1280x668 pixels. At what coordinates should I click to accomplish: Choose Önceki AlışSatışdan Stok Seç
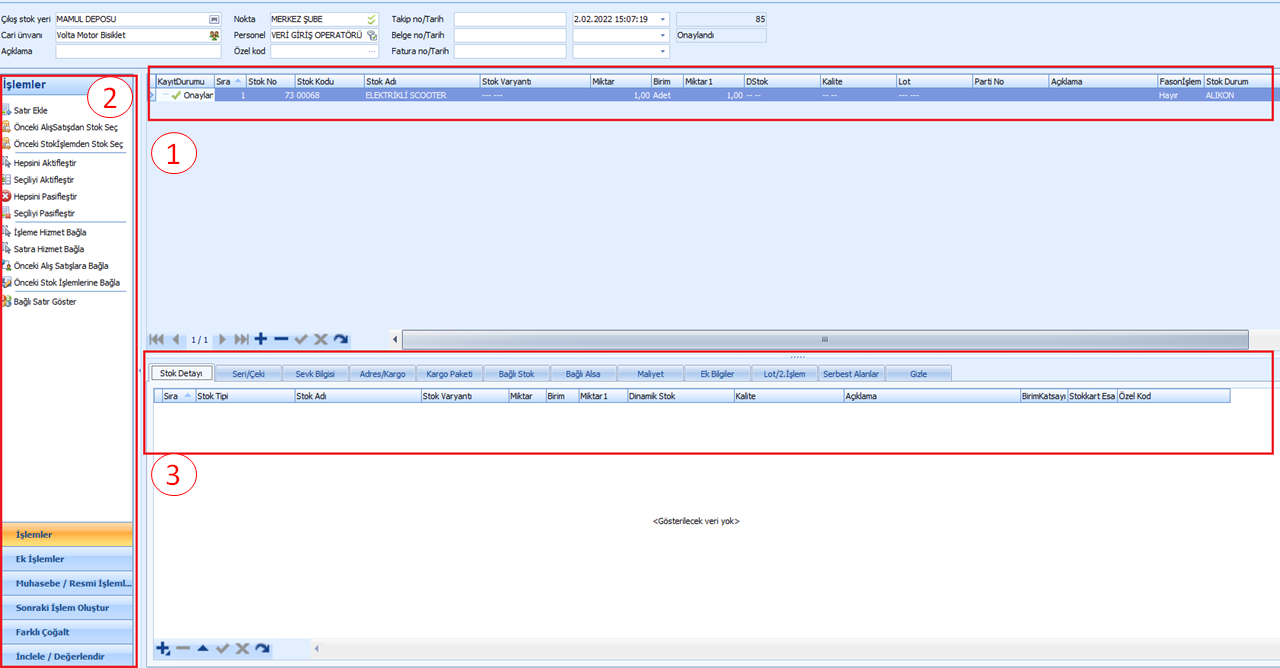coord(66,127)
